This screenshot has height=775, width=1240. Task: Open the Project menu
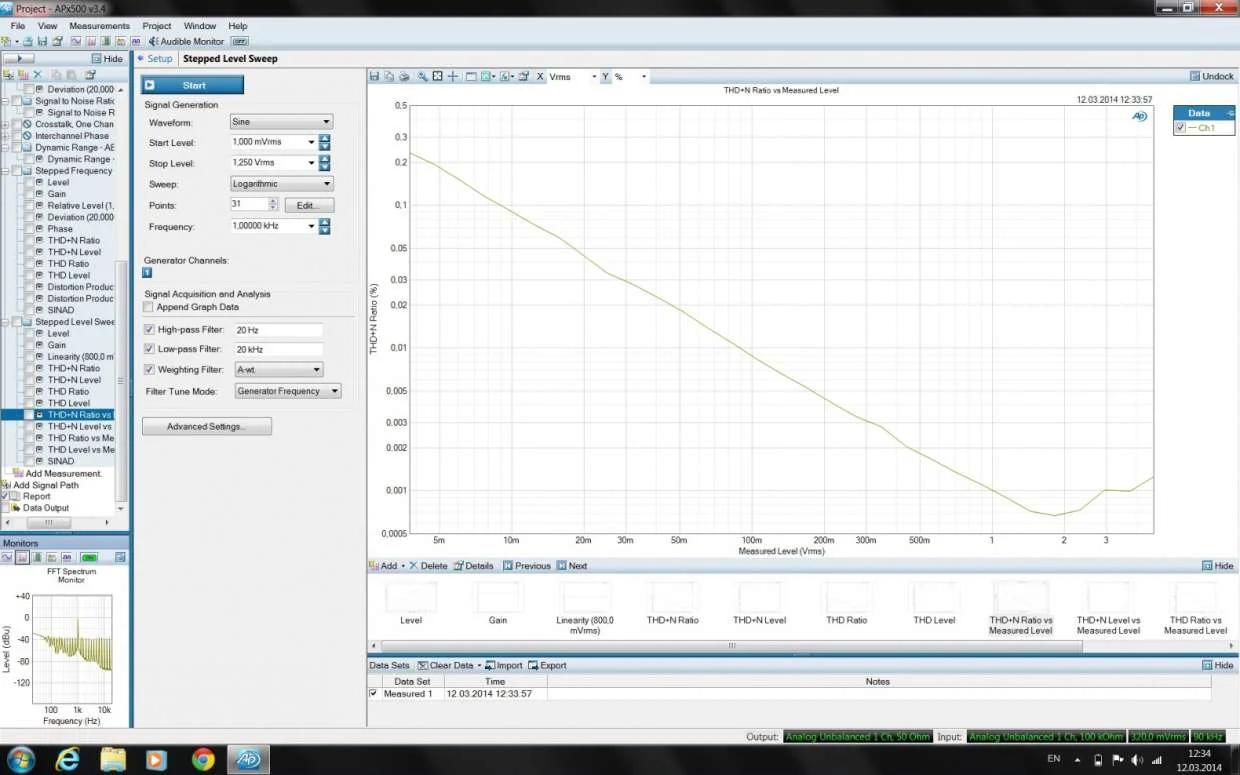coord(156,26)
